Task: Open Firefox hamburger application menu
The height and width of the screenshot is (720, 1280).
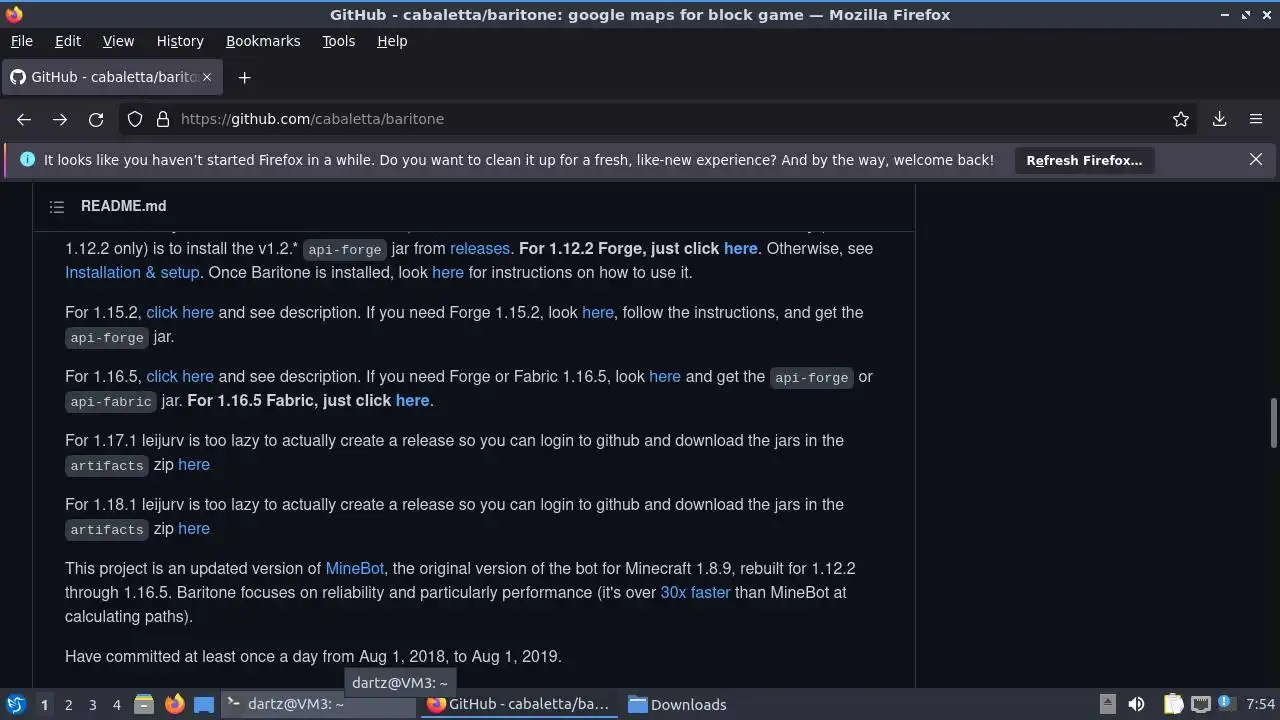Action: [1256, 119]
